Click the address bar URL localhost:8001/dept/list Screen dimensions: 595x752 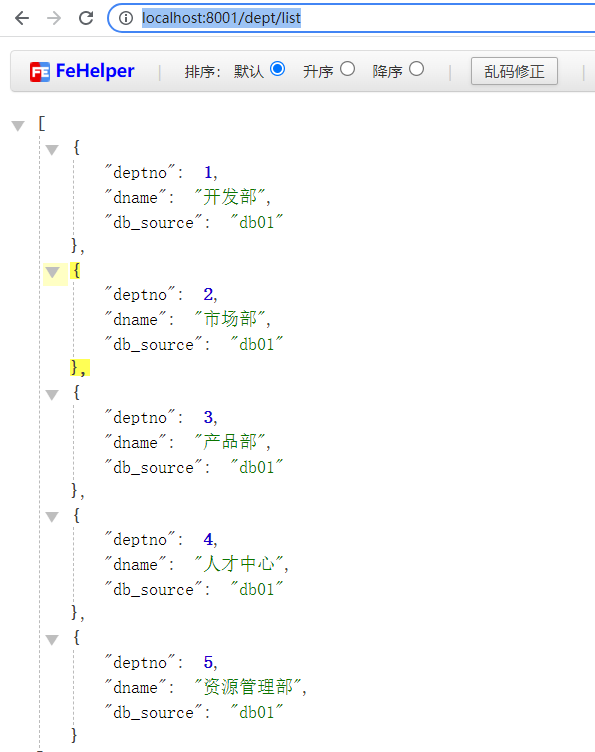[221, 18]
